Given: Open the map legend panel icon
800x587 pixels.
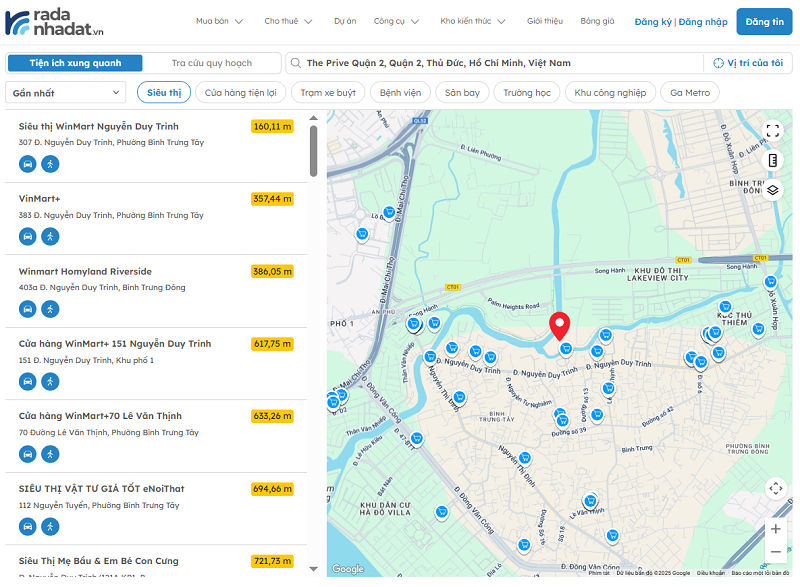Looking at the screenshot, I should (773, 161).
